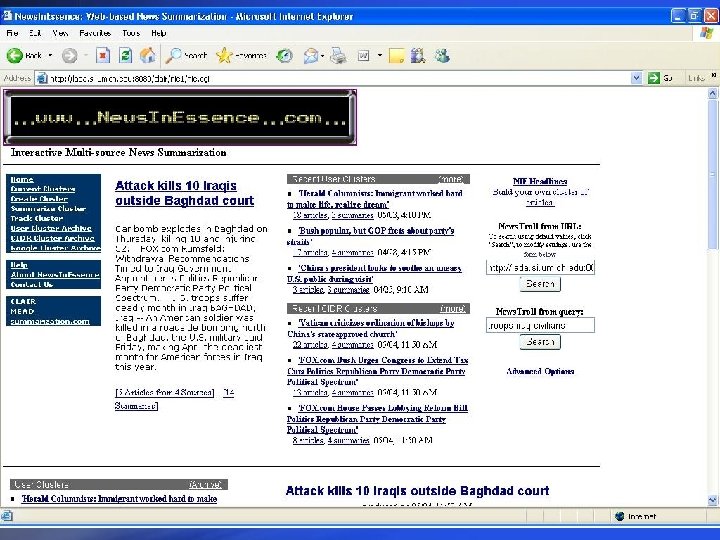This screenshot has height=540, width=720.
Task: Open the History clock icon
Action: point(284,56)
